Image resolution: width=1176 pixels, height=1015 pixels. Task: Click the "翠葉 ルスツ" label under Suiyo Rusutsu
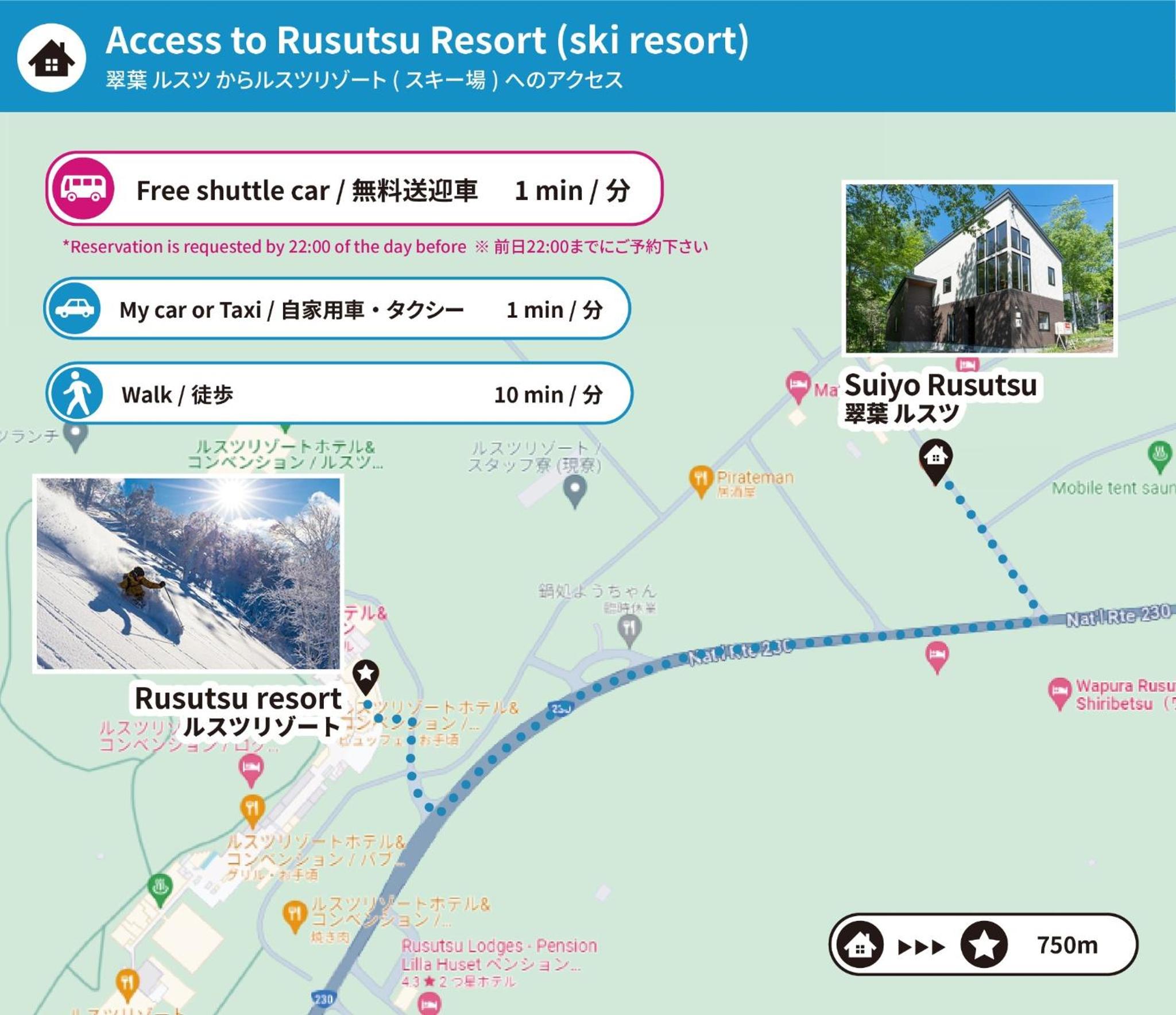coord(902,413)
